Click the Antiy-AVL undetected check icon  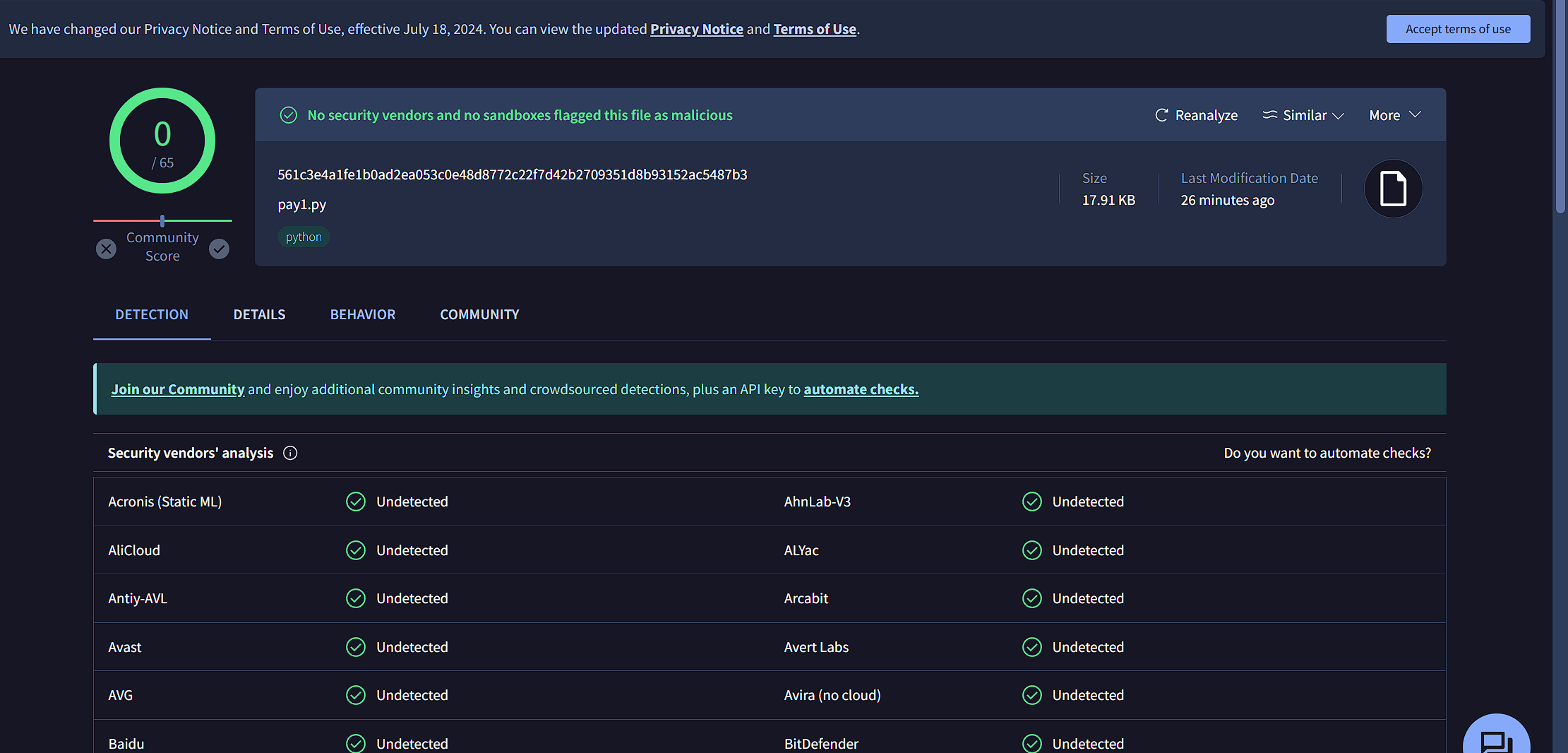click(x=356, y=598)
